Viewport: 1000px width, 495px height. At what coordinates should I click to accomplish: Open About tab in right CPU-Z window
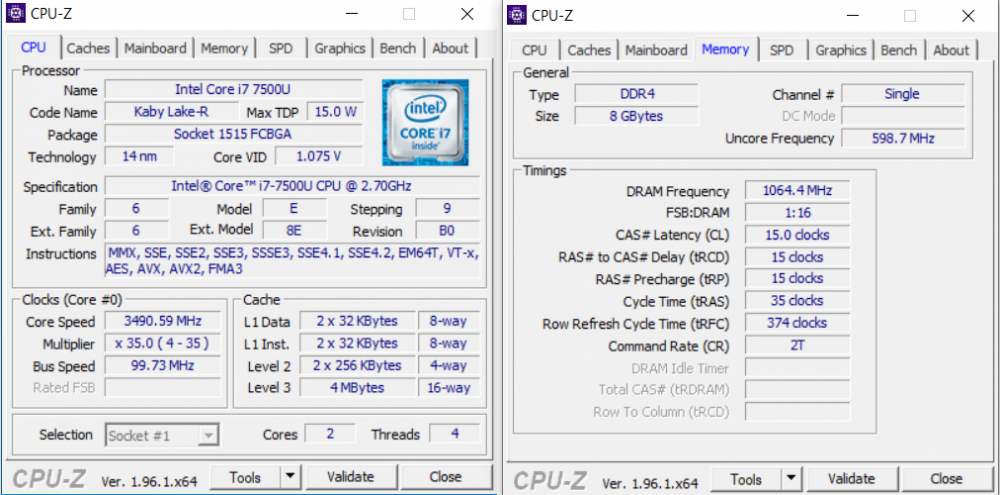point(951,50)
